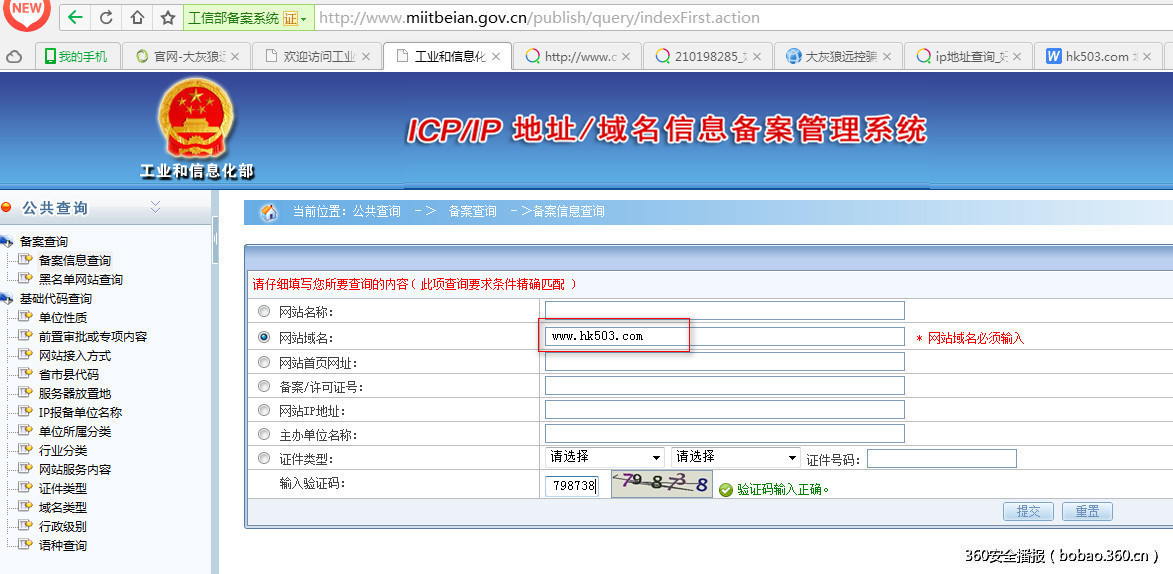Open 域名类型 in the sidebar
1173x574 pixels.
pyautogui.click(x=63, y=507)
